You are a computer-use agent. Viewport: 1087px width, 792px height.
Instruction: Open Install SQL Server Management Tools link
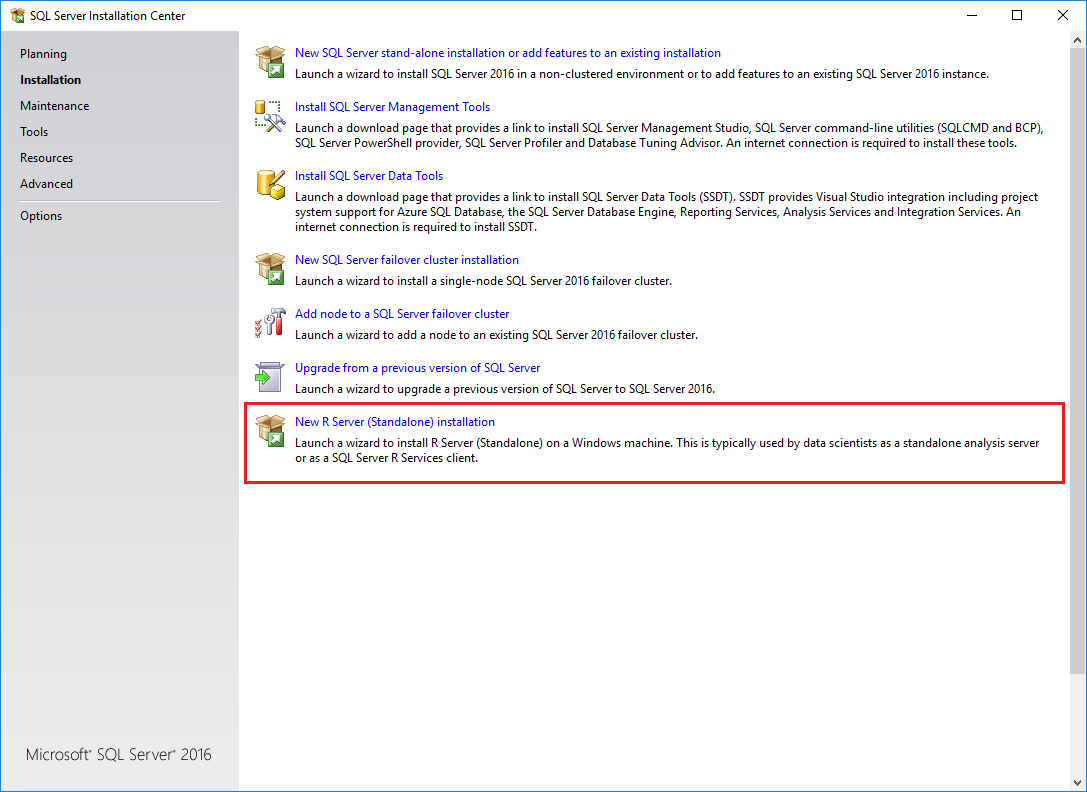[392, 106]
